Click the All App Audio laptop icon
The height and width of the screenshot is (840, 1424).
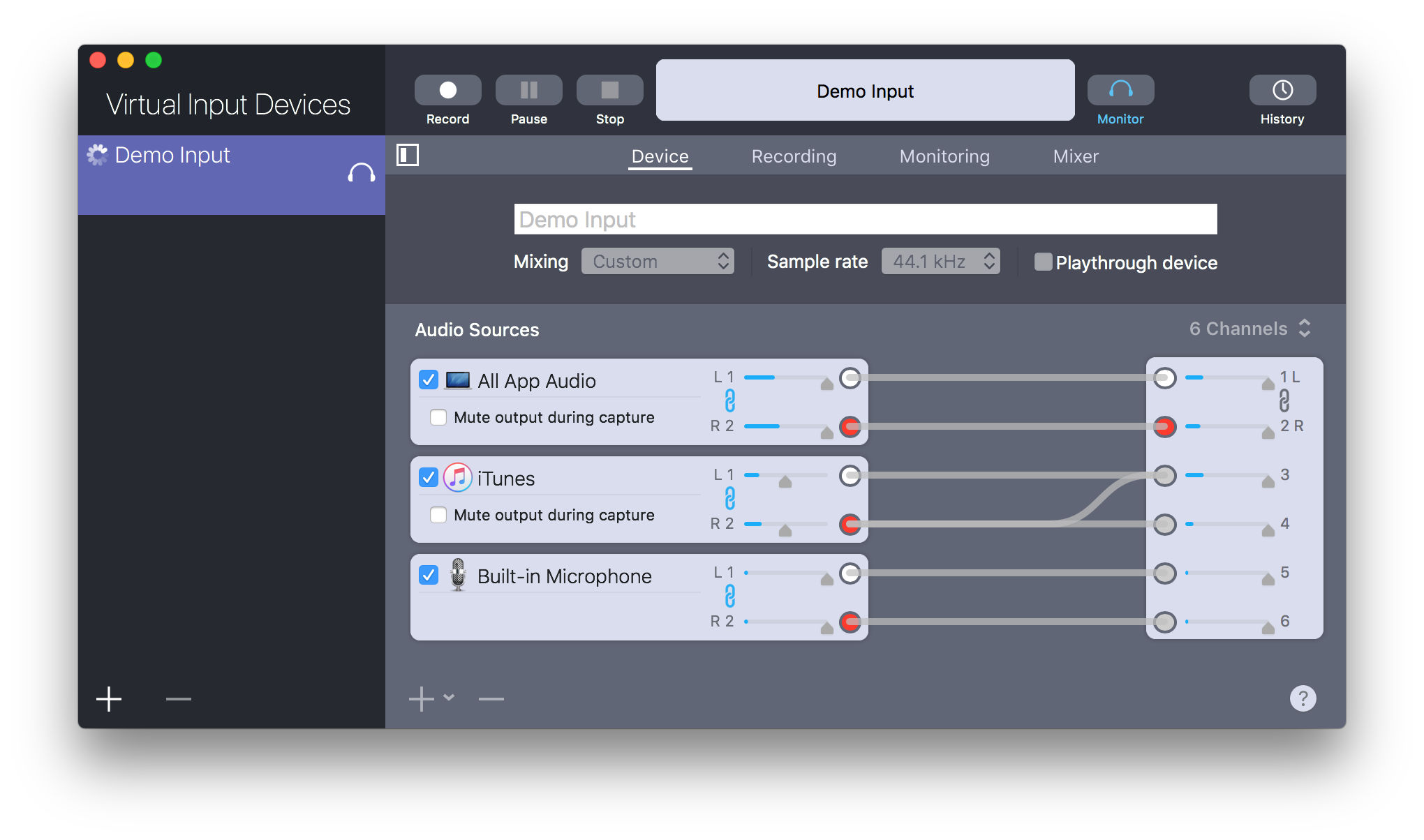[x=458, y=380]
